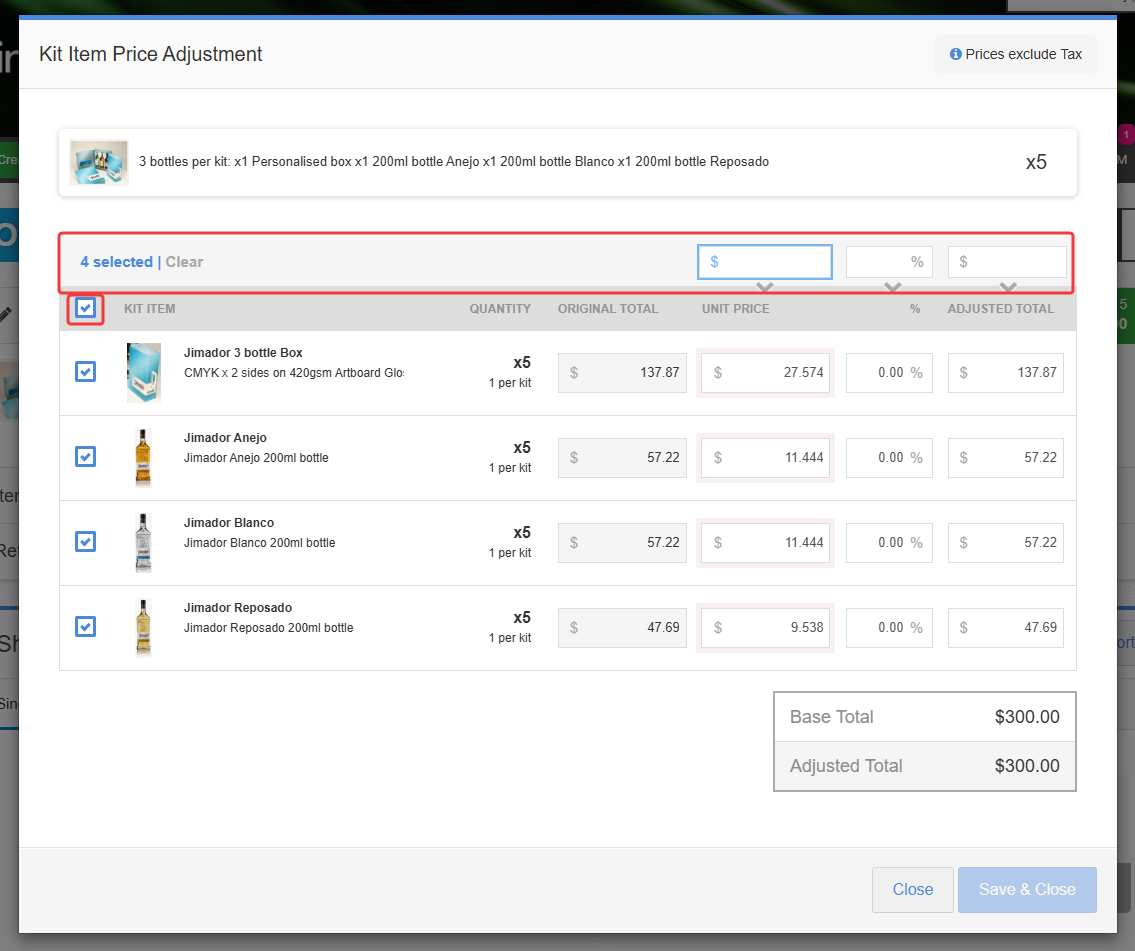This screenshot has height=951, width=1135.
Task: Click the Jimador Anejo 200ml bottle description
Action: pyautogui.click(x=256, y=458)
